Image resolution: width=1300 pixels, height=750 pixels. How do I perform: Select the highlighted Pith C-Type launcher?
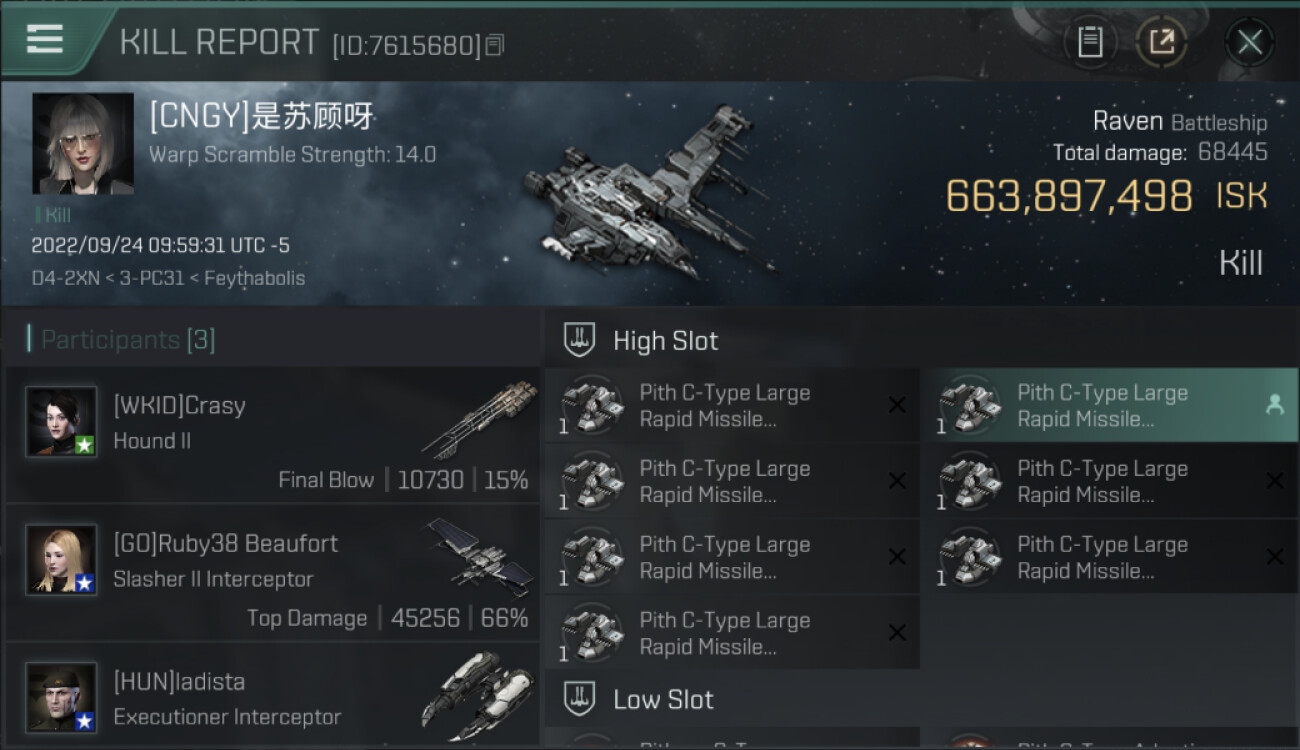coord(1110,405)
